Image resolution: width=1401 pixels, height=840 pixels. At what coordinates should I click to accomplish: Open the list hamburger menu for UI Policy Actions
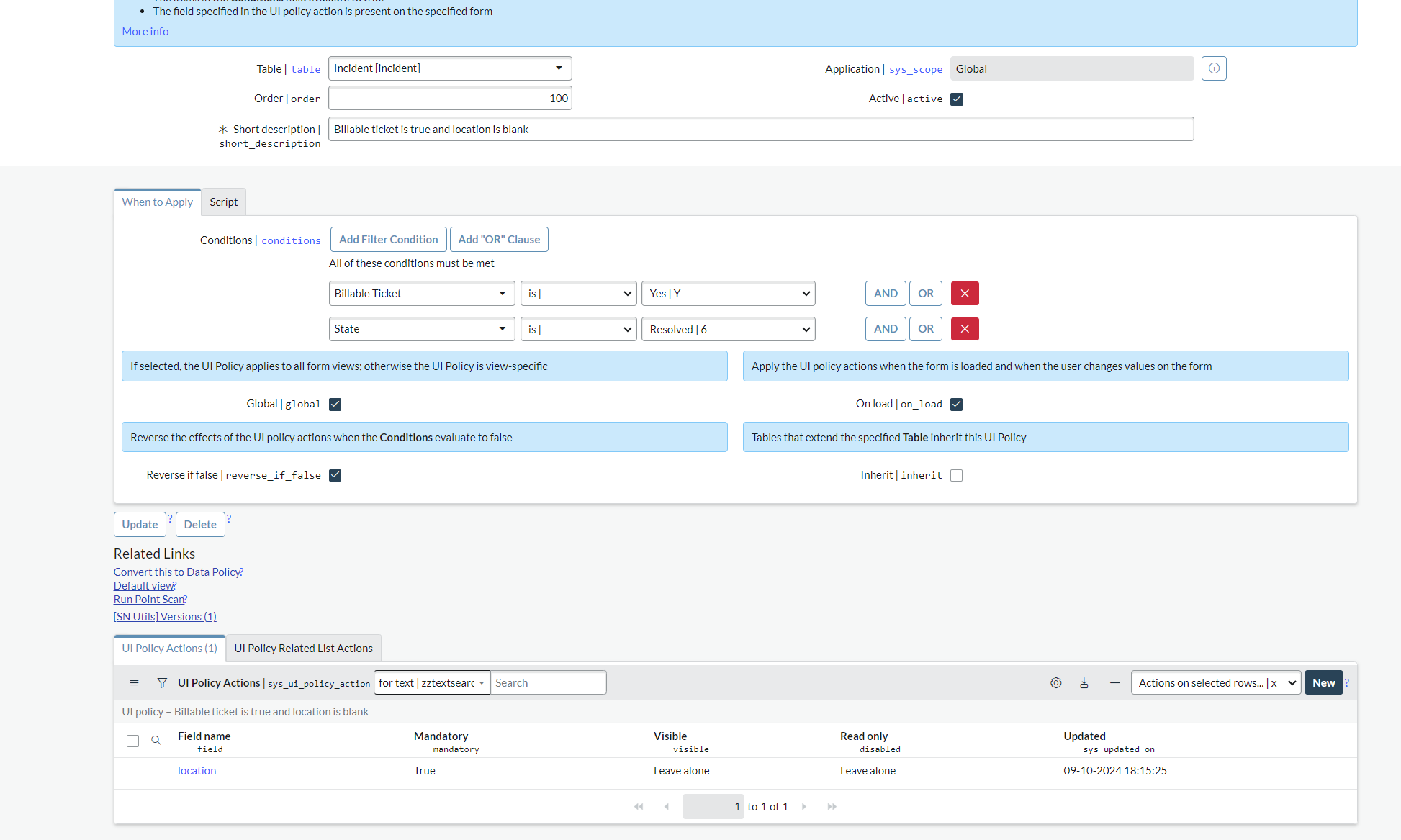click(134, 683)
